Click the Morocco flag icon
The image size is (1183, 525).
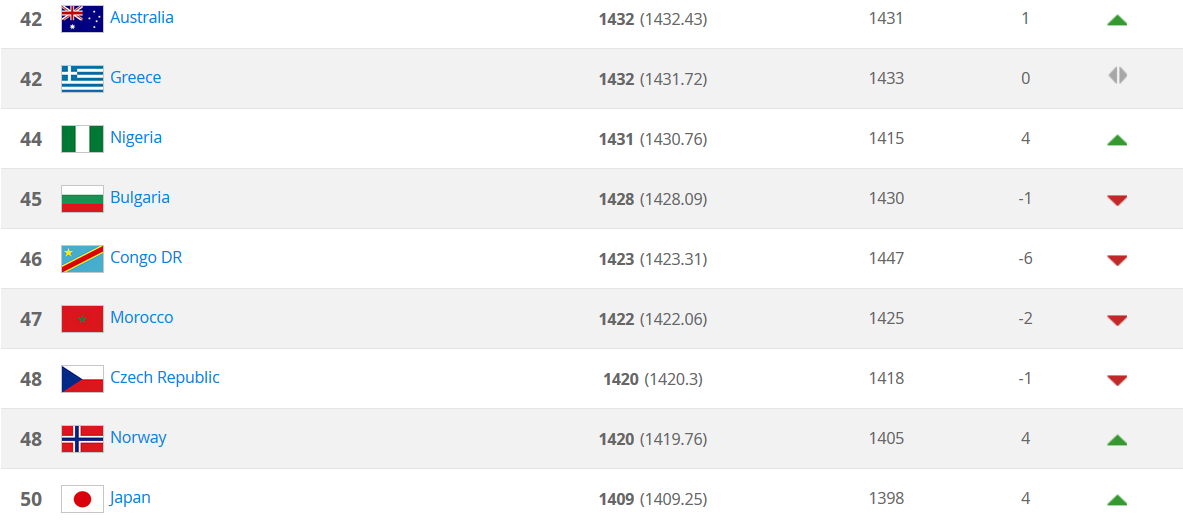click(x=82, y=318)
